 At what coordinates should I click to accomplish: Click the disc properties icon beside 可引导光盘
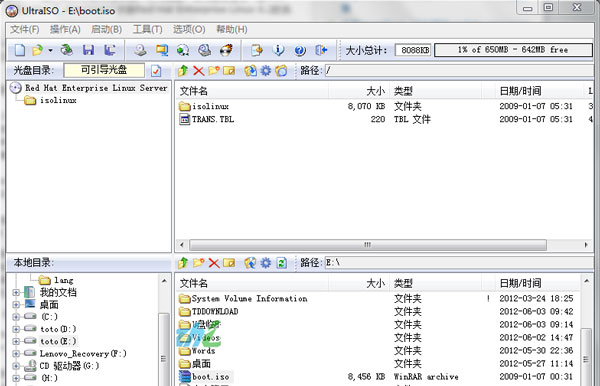coord(156,71)
